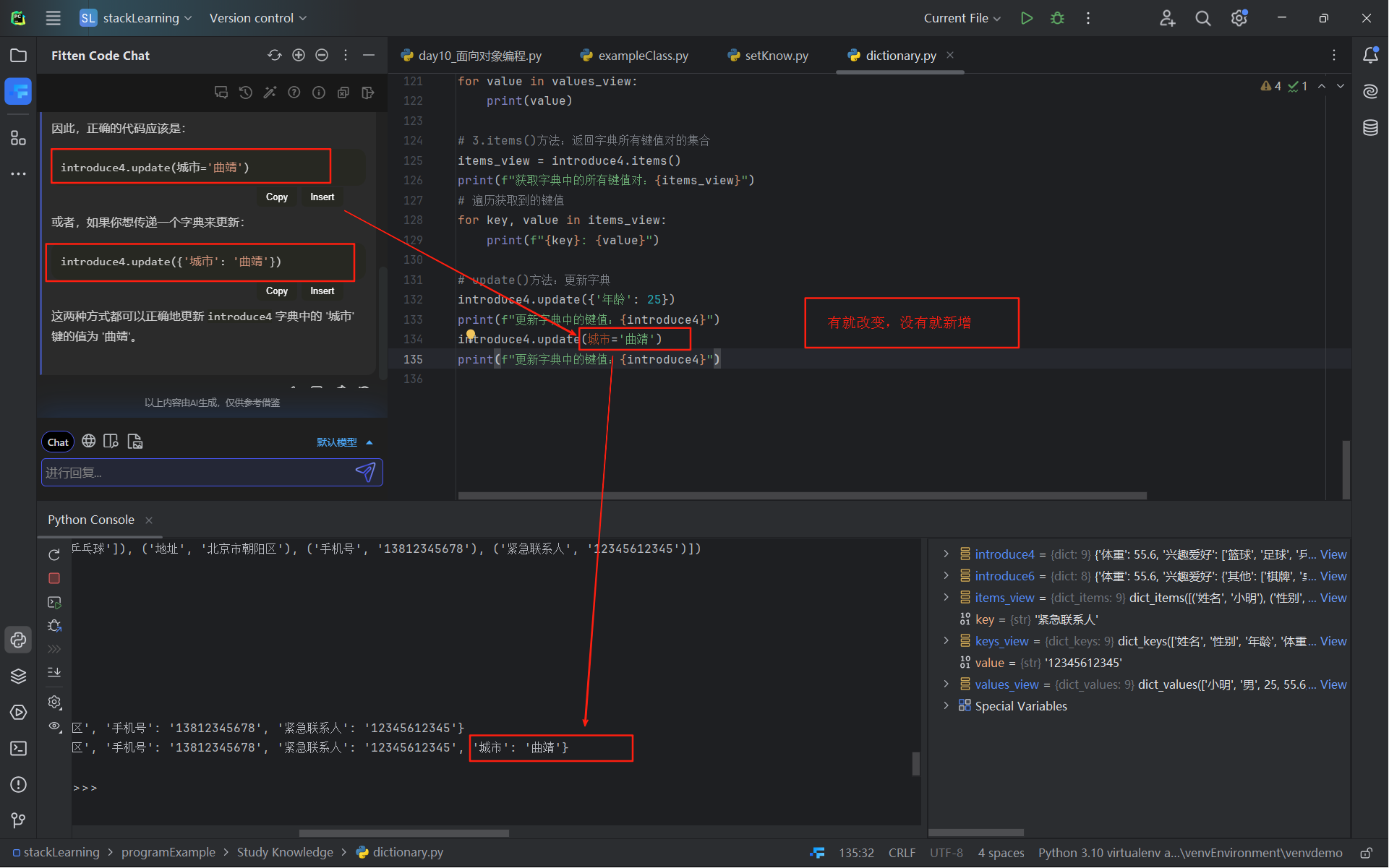Open the Fitten Code sidebar panel
The height and width of the screenshot is (868, 1389).
point(18,92)
